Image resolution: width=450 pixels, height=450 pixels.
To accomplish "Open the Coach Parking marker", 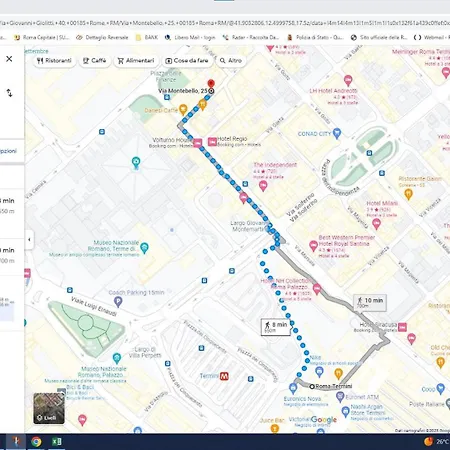I will (x=118, y=302).
